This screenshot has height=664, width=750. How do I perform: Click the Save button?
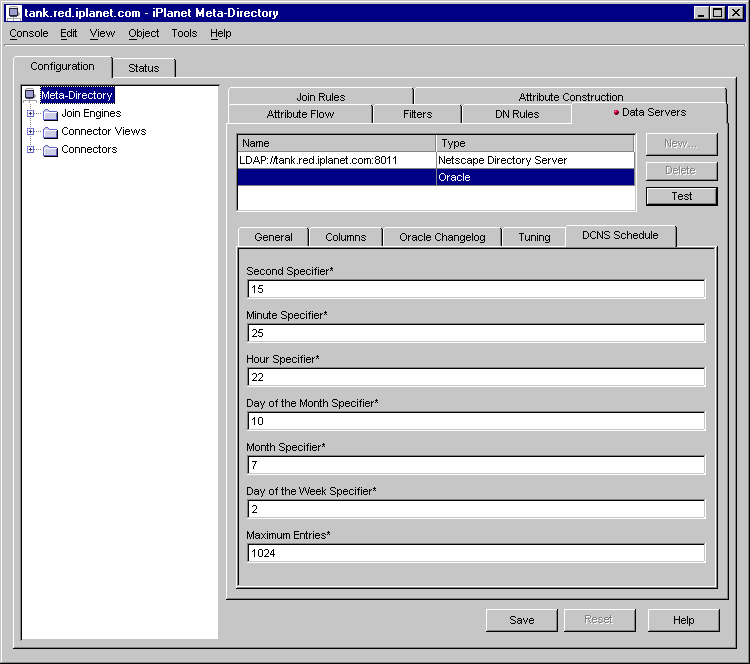click(521, 620)
